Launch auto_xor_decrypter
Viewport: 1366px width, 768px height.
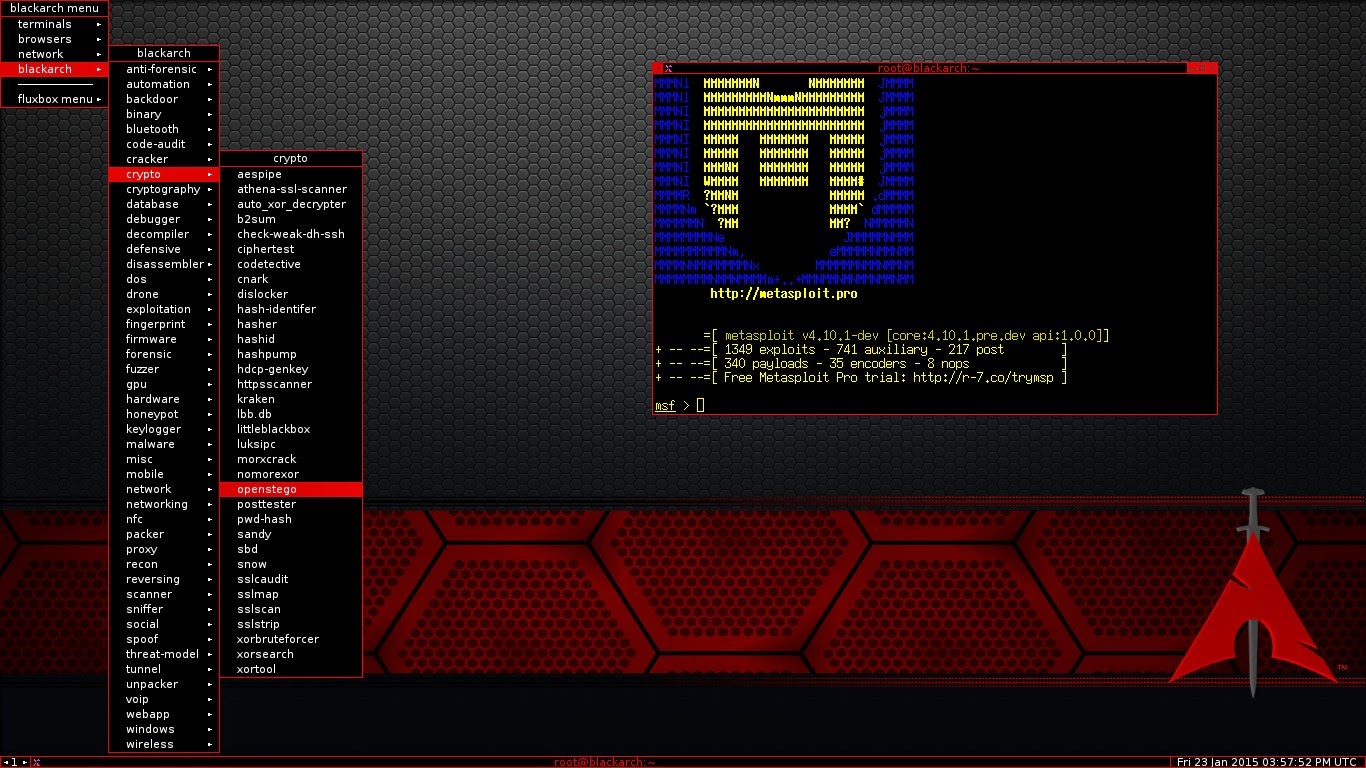291,204
